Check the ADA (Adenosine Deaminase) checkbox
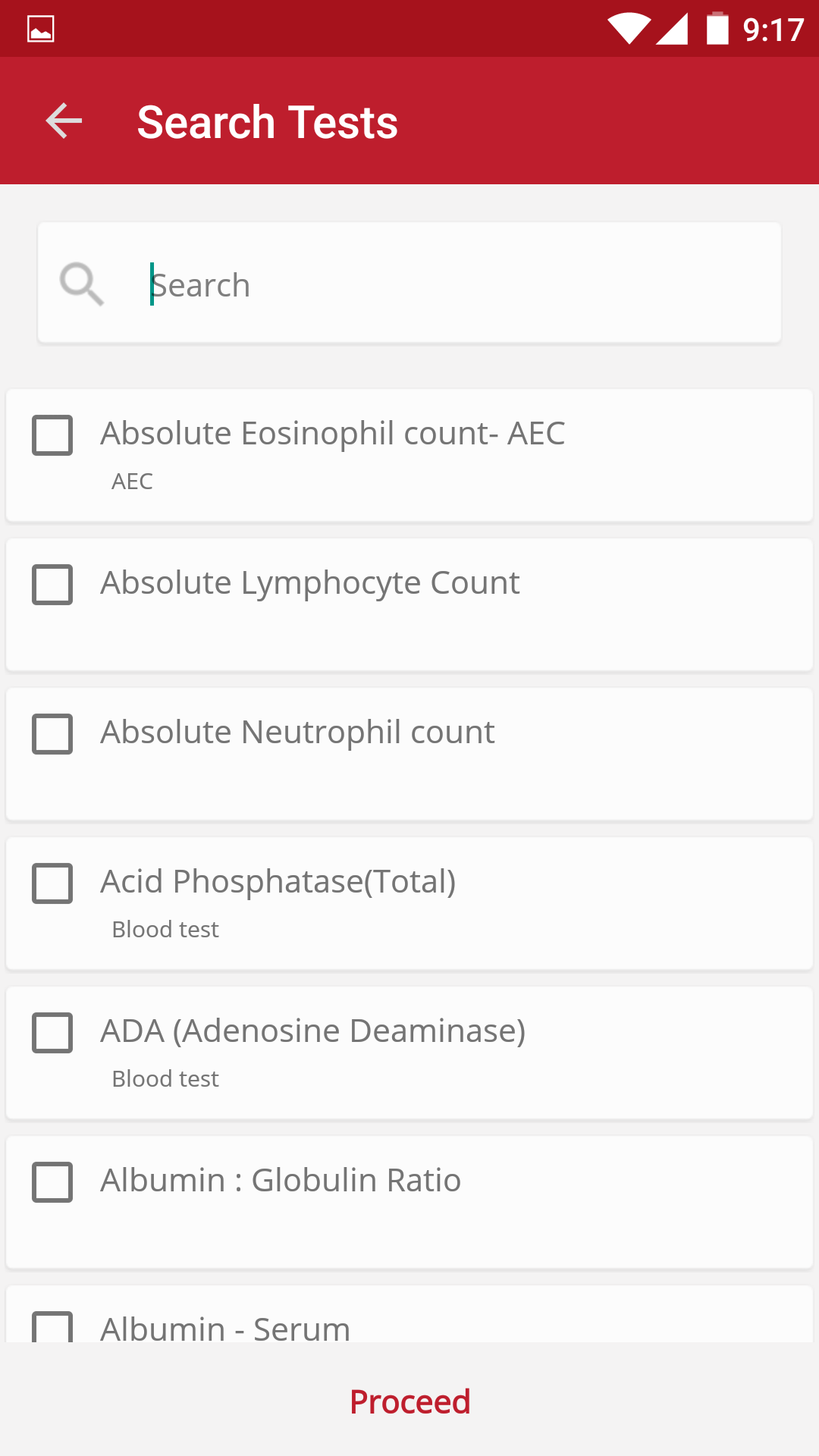The width and height of the screenshot is (819, 1456). pos(52,1033)
